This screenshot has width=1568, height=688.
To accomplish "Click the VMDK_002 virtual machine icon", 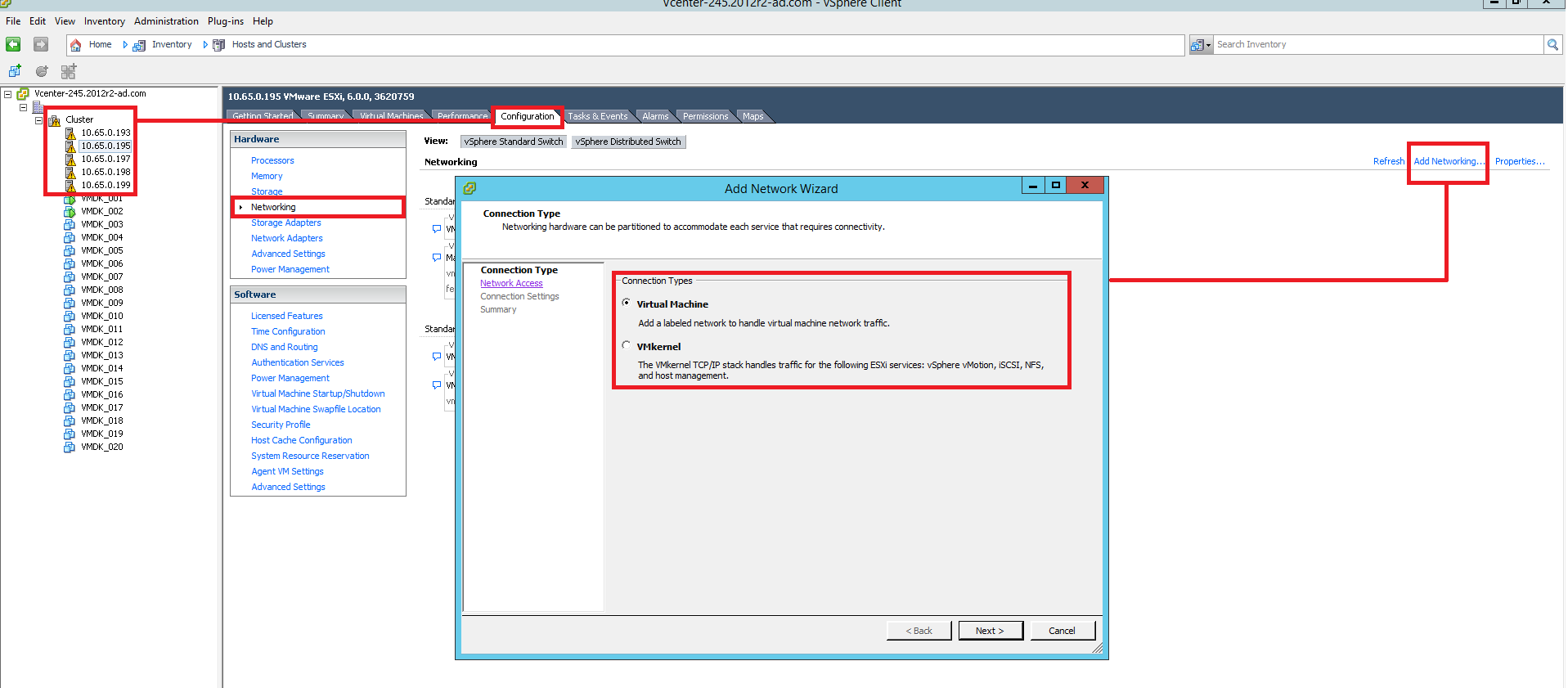I will (70, 211).
